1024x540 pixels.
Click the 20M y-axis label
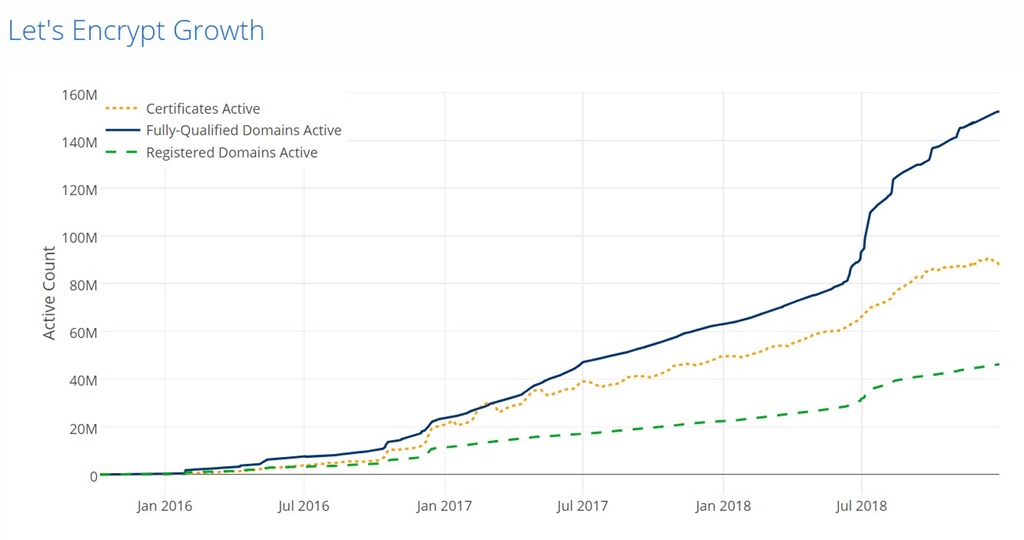click(x=84, y=428)
